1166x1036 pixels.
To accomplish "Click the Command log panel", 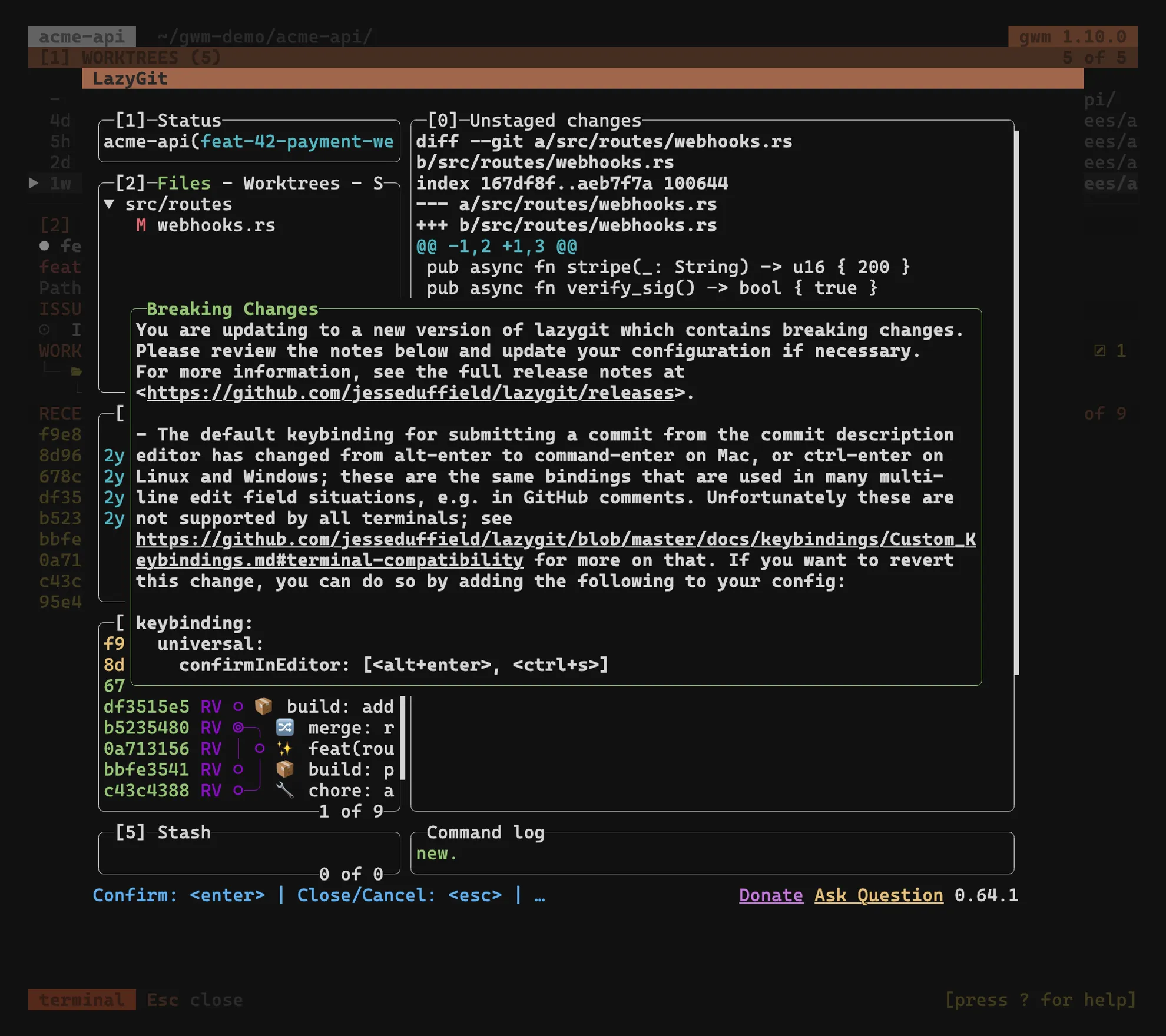I will click(x=712, y=852).
